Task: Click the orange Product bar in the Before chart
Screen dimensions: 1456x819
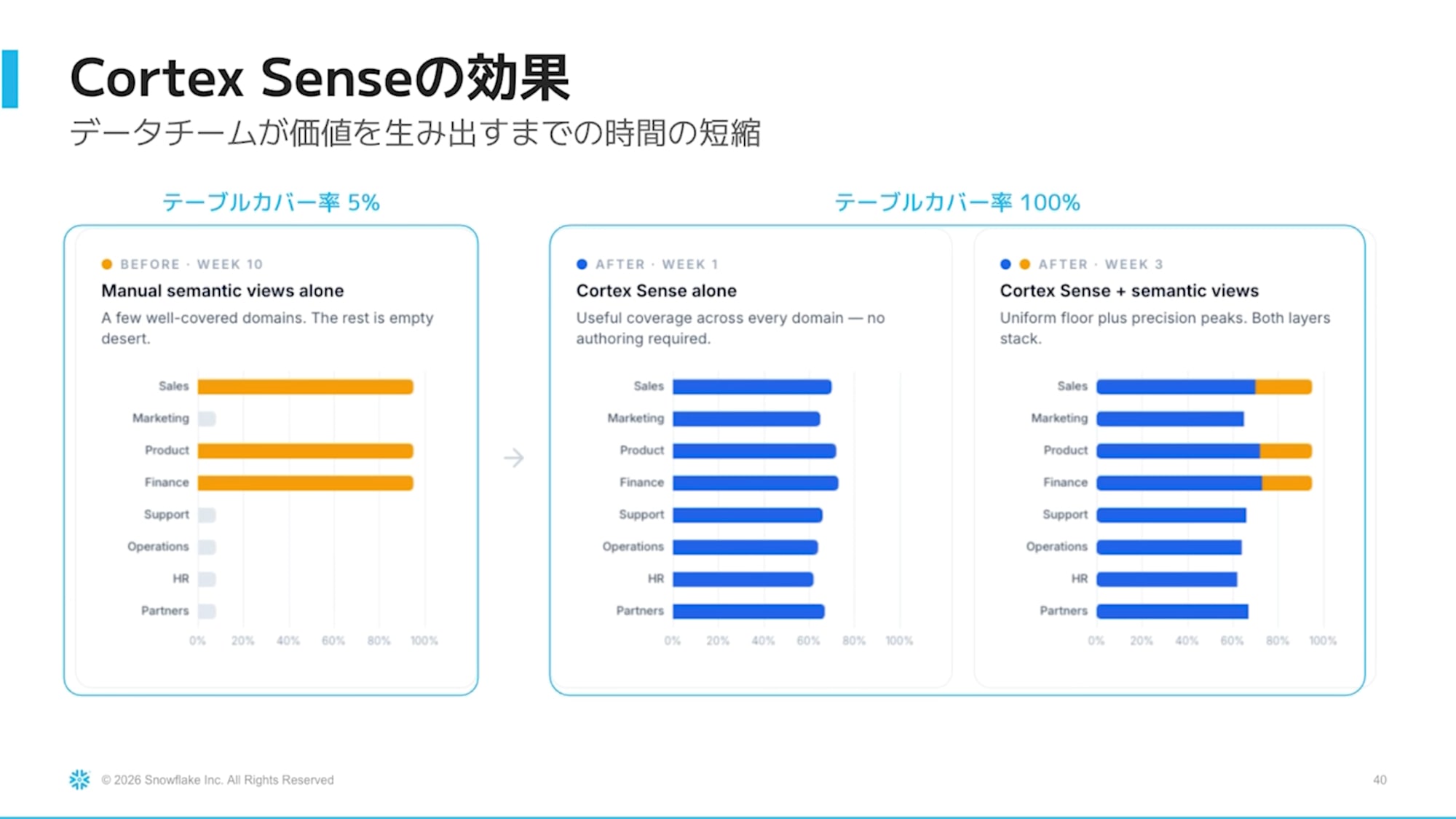Action: click(305, 451)
